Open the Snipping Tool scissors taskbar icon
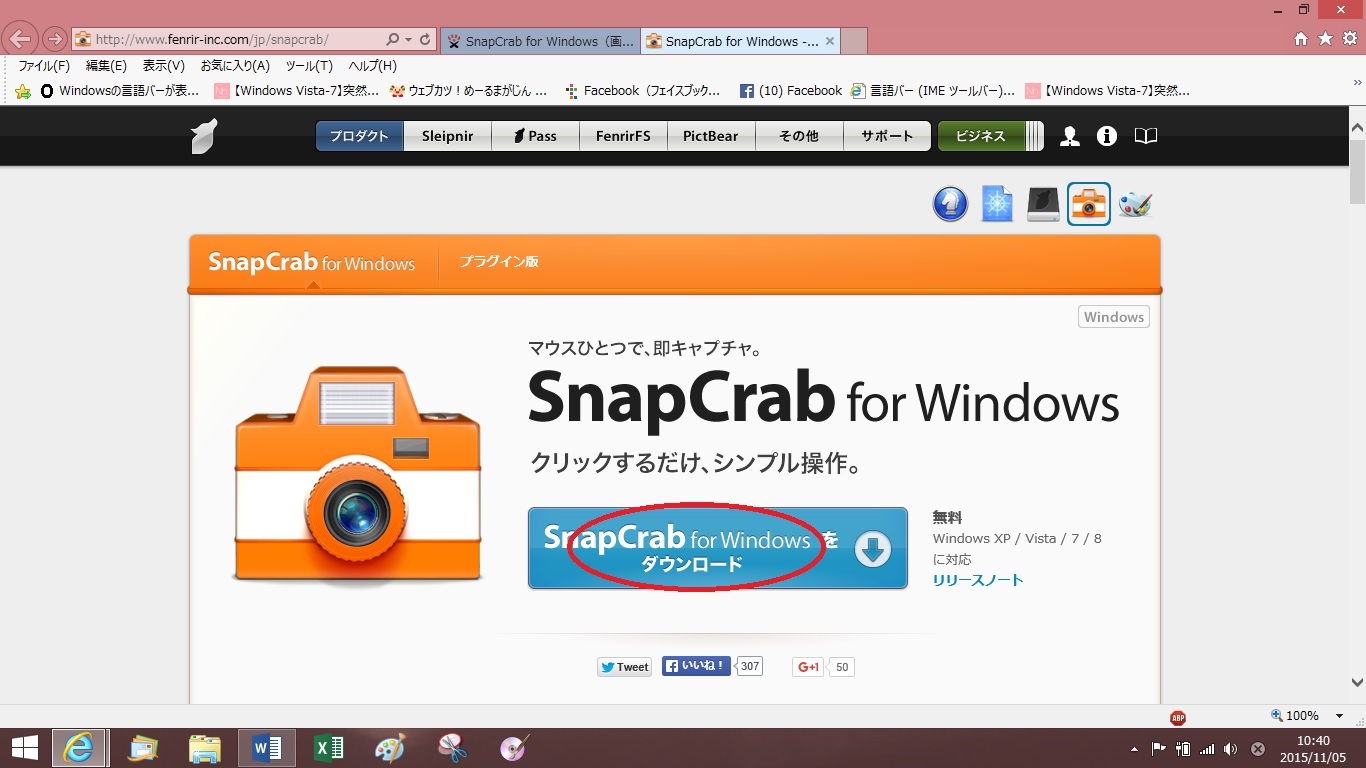Screen dimensions: 1366x768 (x=453, y=748)
